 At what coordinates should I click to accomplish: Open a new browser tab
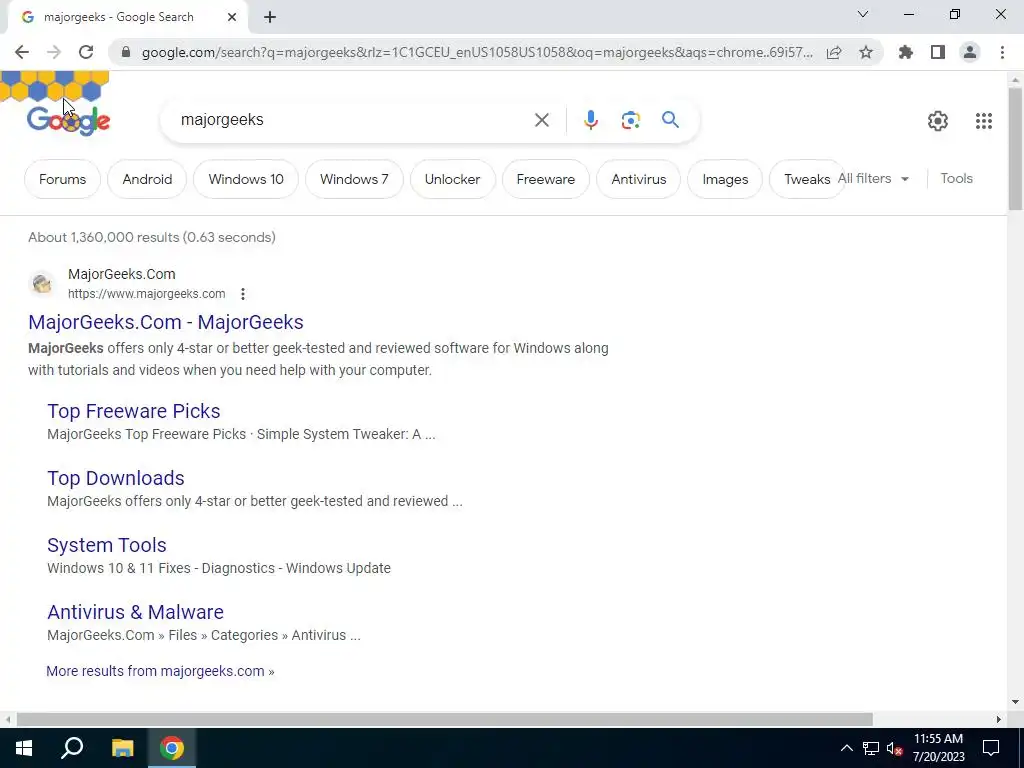(x=270, y=18)
